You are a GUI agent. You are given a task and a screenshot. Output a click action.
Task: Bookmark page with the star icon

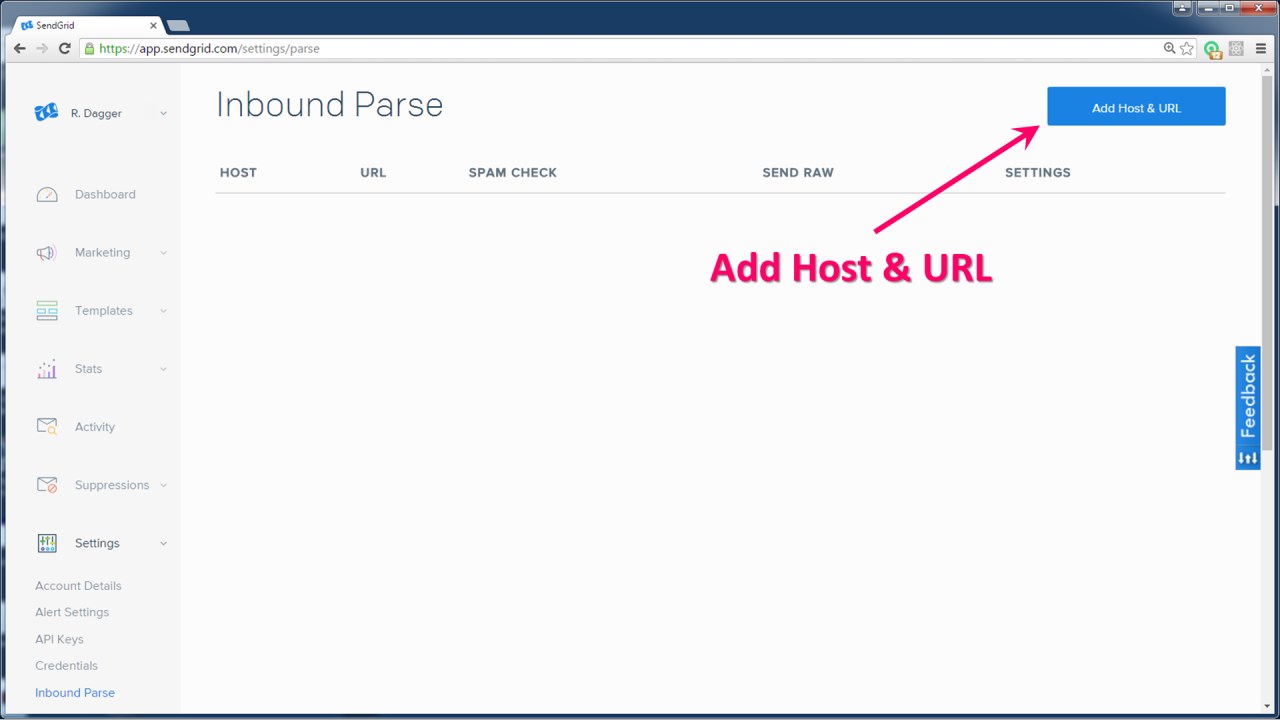(x=1187, y=48)
